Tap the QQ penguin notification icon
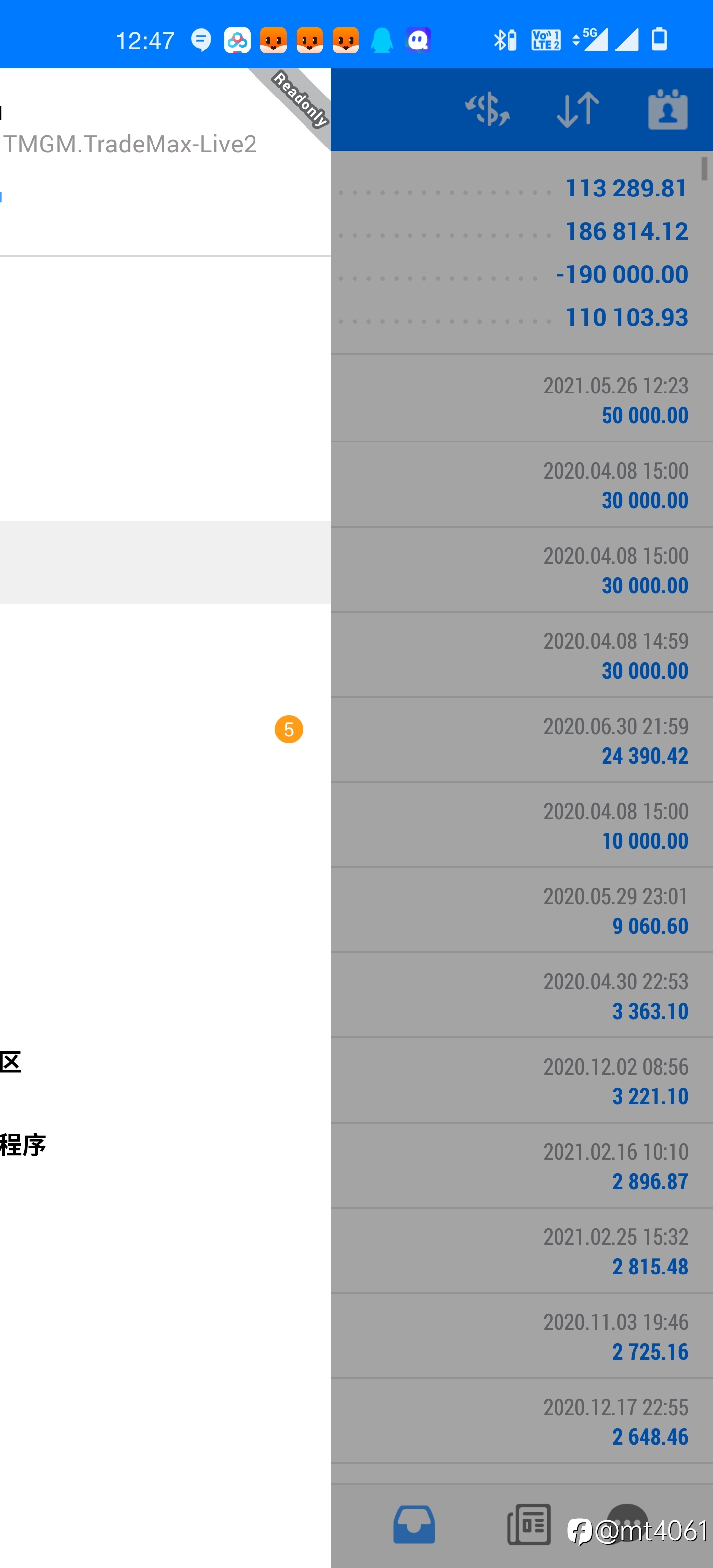The width and height of the screenshot is (713, 1568). coord(382,41)
